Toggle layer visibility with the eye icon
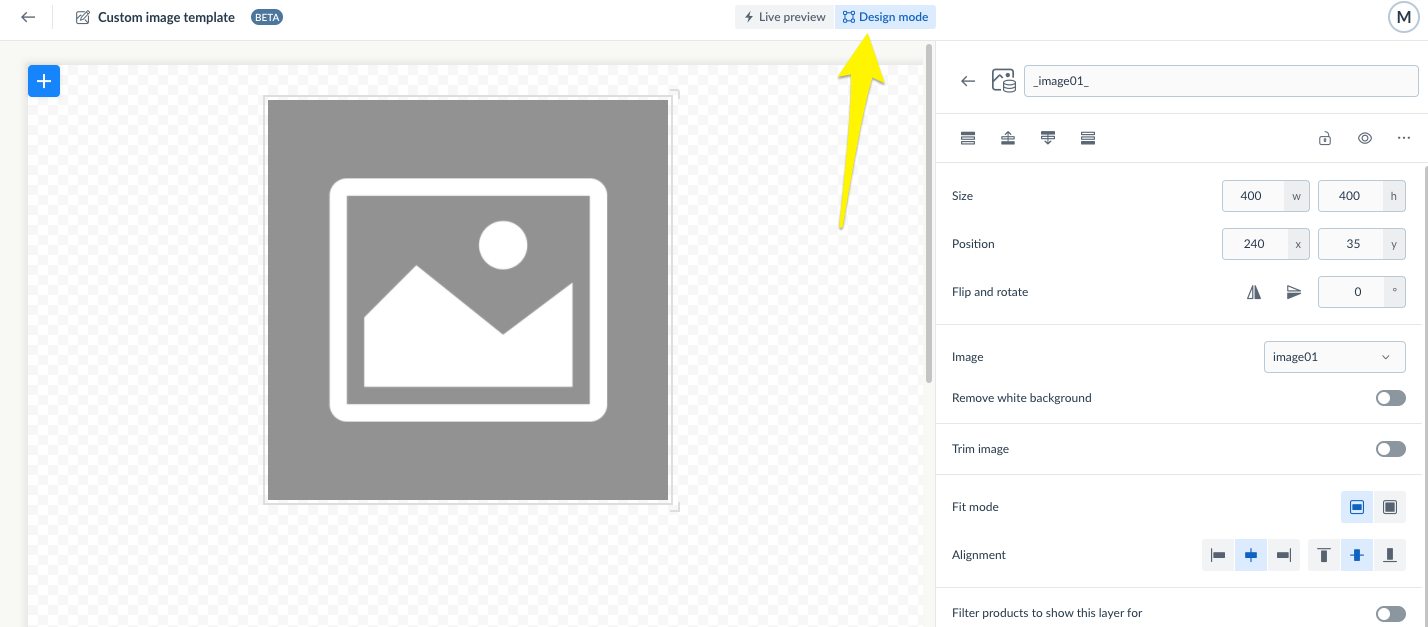The height and width of the screenshot is (627, 1428). pos(1365,138)
